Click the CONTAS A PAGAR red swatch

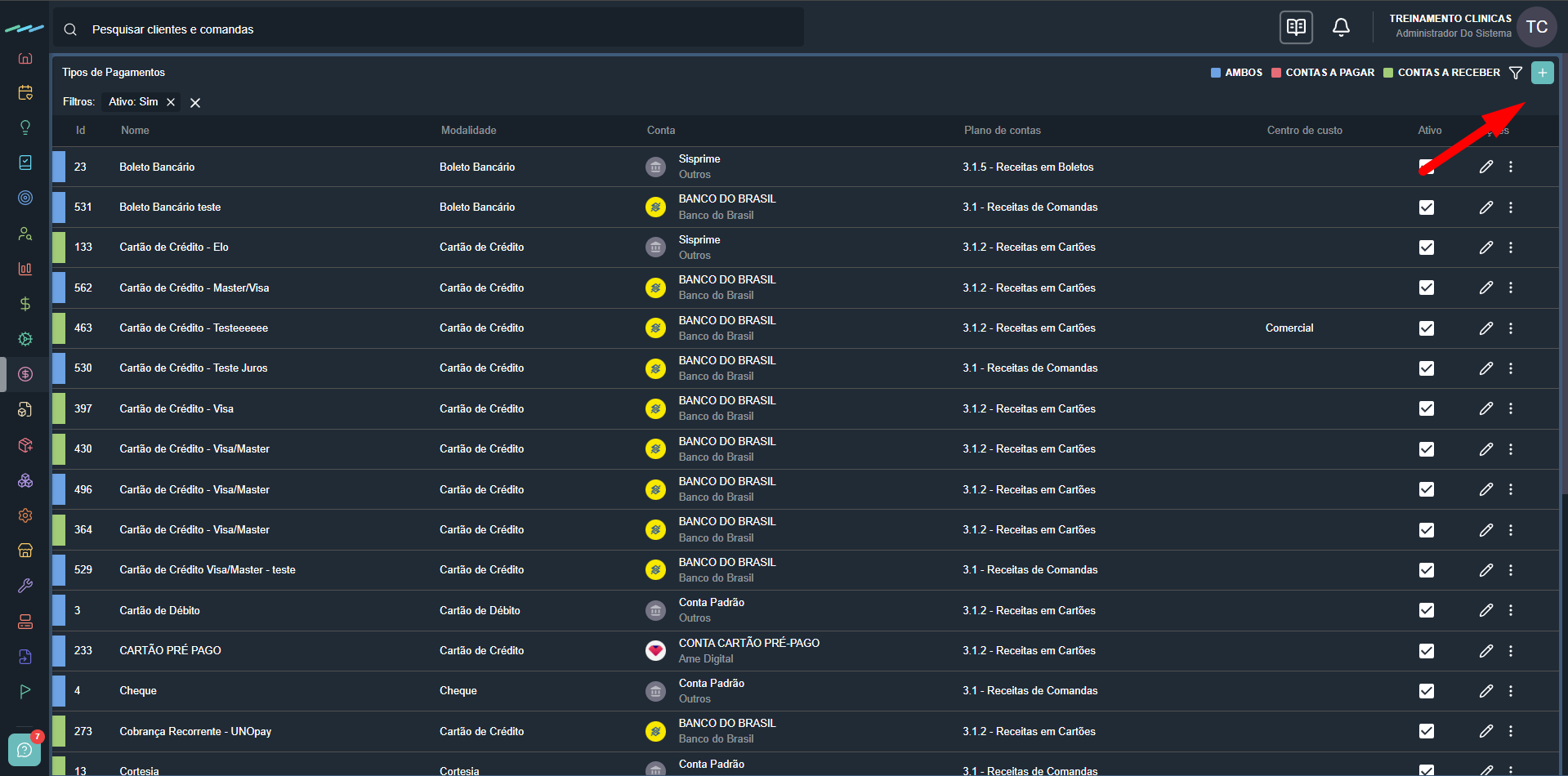[1276, 73]
